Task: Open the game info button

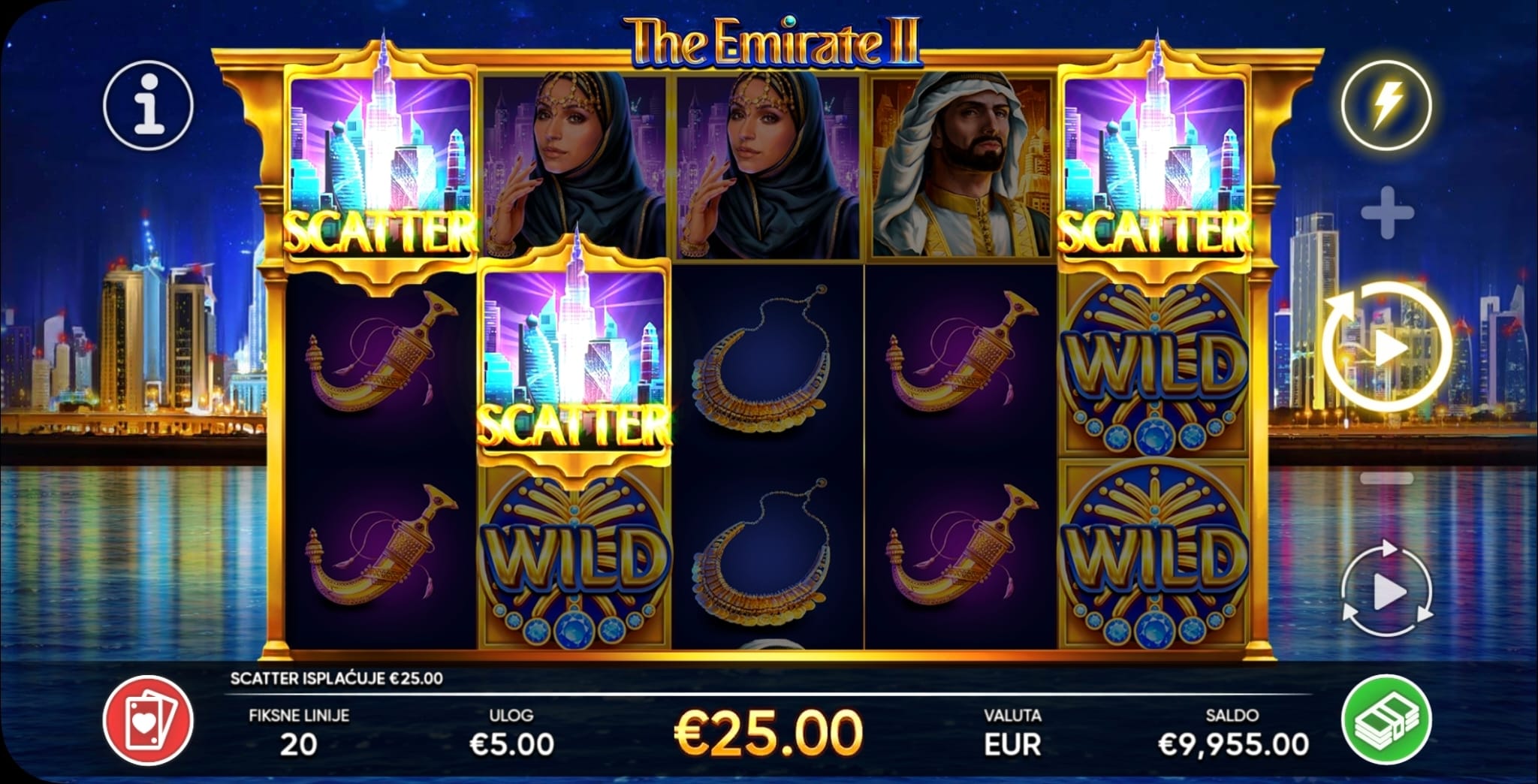Action: click(x=149, y=106)
